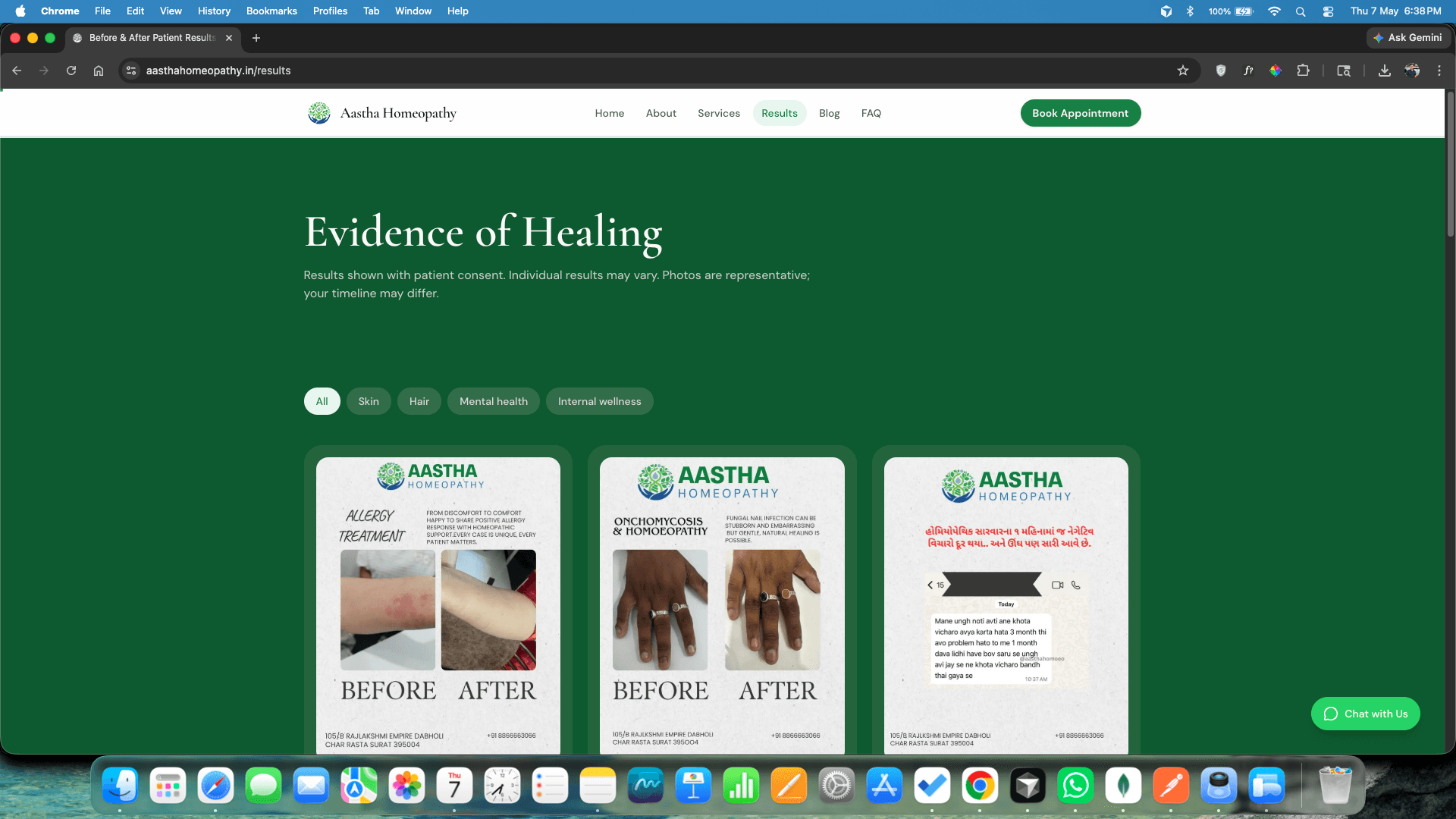Open the History menu

point(214,11)
